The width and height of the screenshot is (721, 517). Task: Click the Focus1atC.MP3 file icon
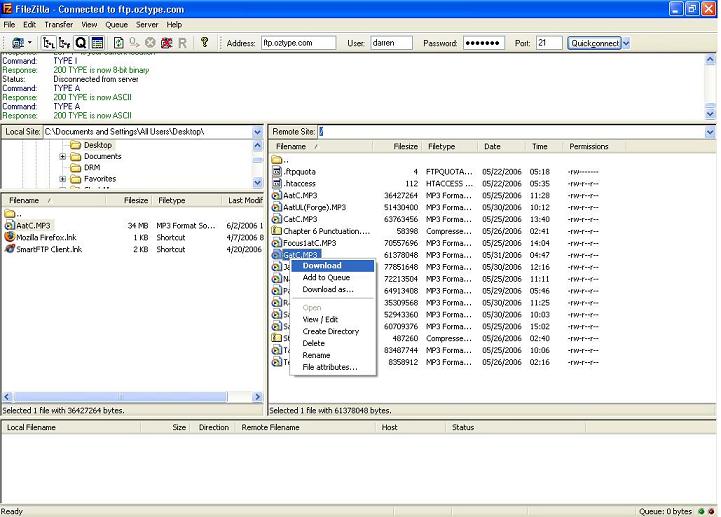click(x=276, y=243)
